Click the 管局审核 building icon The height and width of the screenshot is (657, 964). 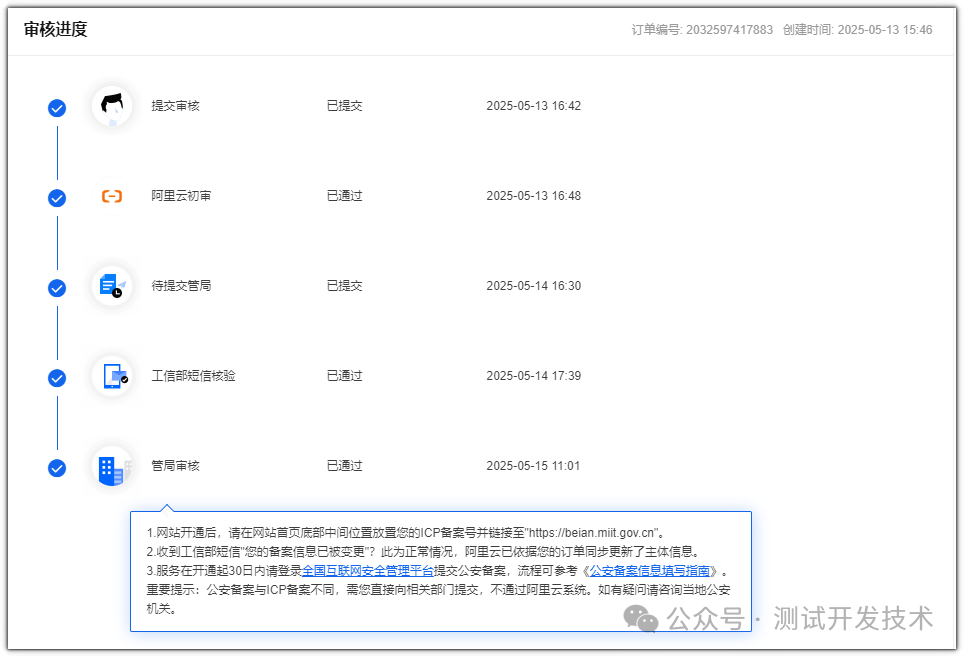(x=111, y=464)
